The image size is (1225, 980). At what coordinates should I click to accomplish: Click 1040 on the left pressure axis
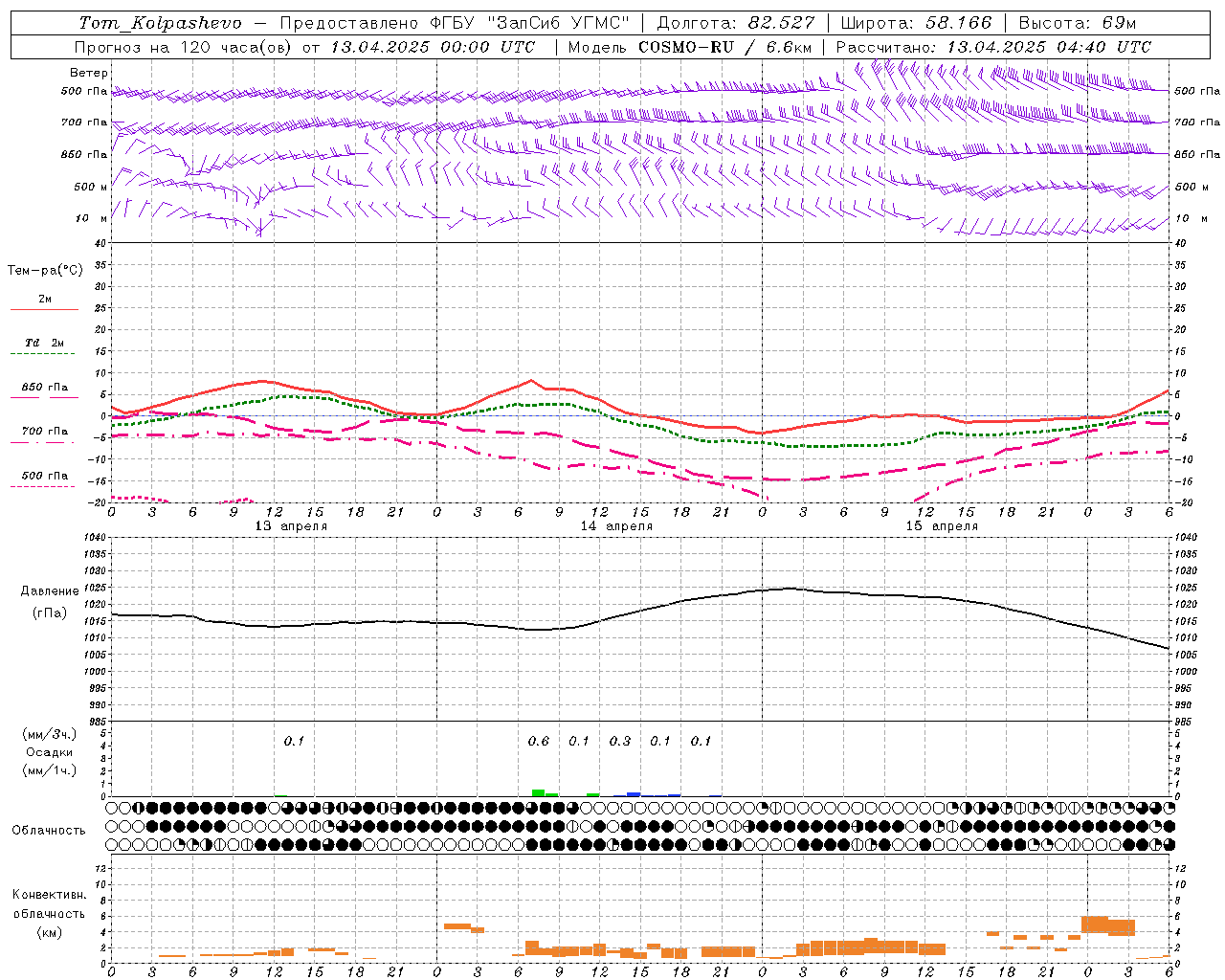[x=94, y=538]
